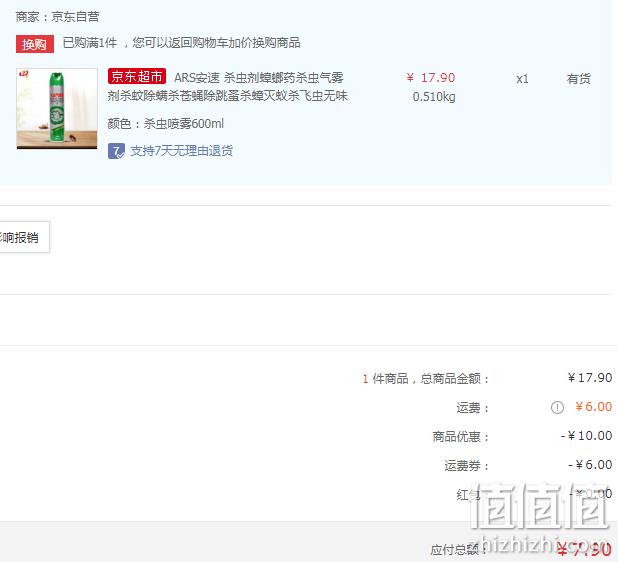Select the product price ¥ 17.90
This screenshot has width=618, height=562.
(431, 78)
